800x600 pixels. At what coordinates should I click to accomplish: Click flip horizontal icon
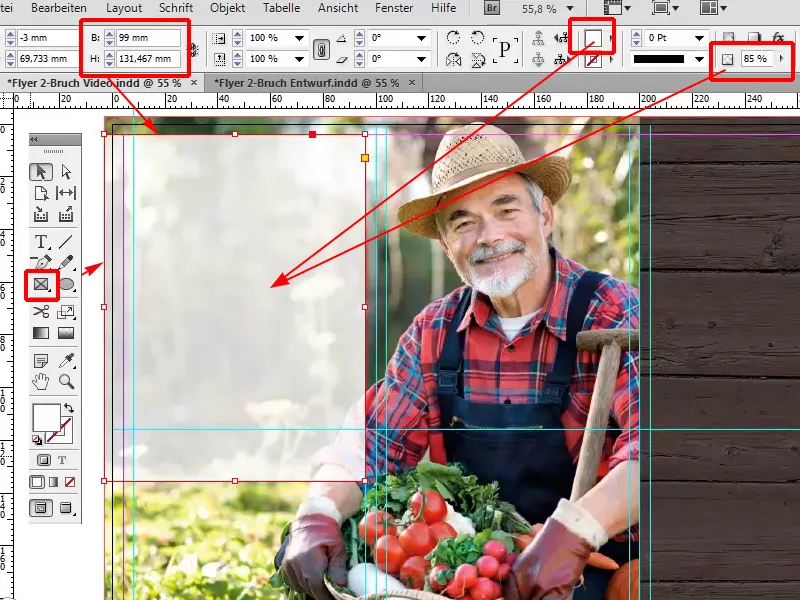click(x=453, y=60)
